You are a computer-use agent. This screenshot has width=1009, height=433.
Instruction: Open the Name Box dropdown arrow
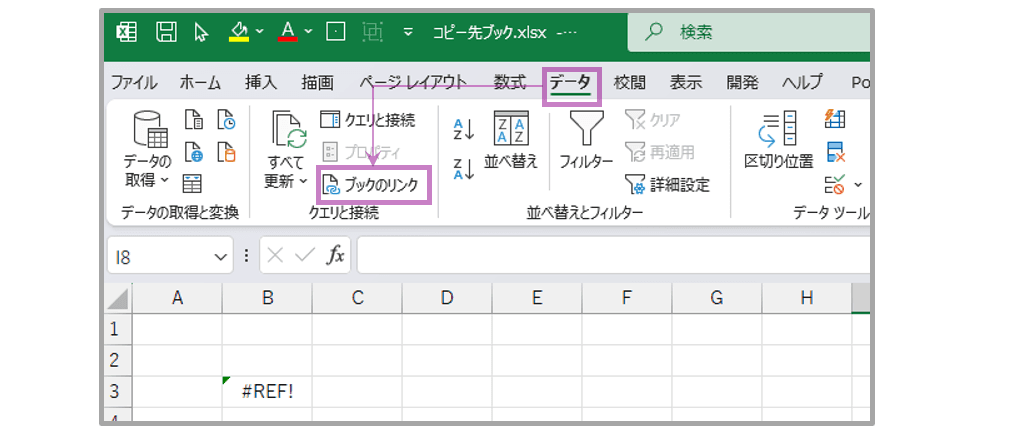(x=221, y=257)
